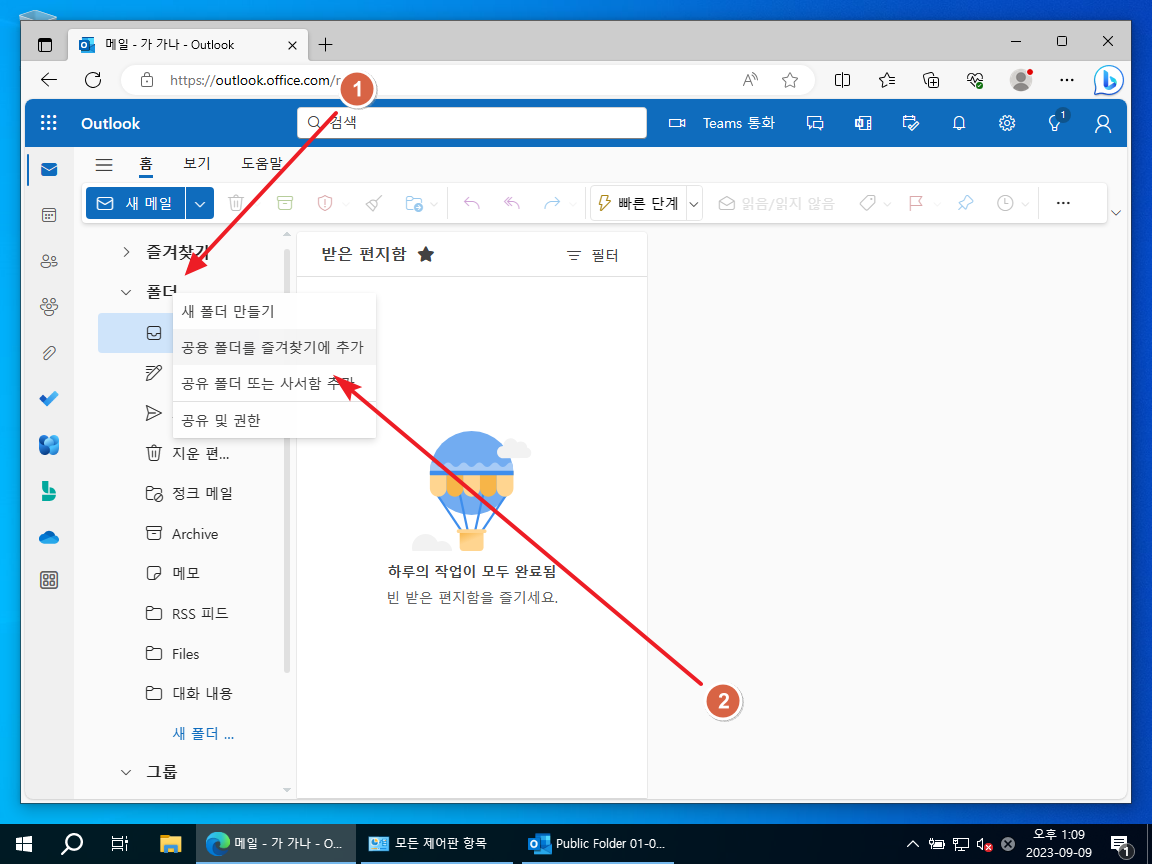Image resolution: width=1152 pixels, height=864 pixels.
Task: Open the Calendar module in sidebar
Action: (49, 215)
